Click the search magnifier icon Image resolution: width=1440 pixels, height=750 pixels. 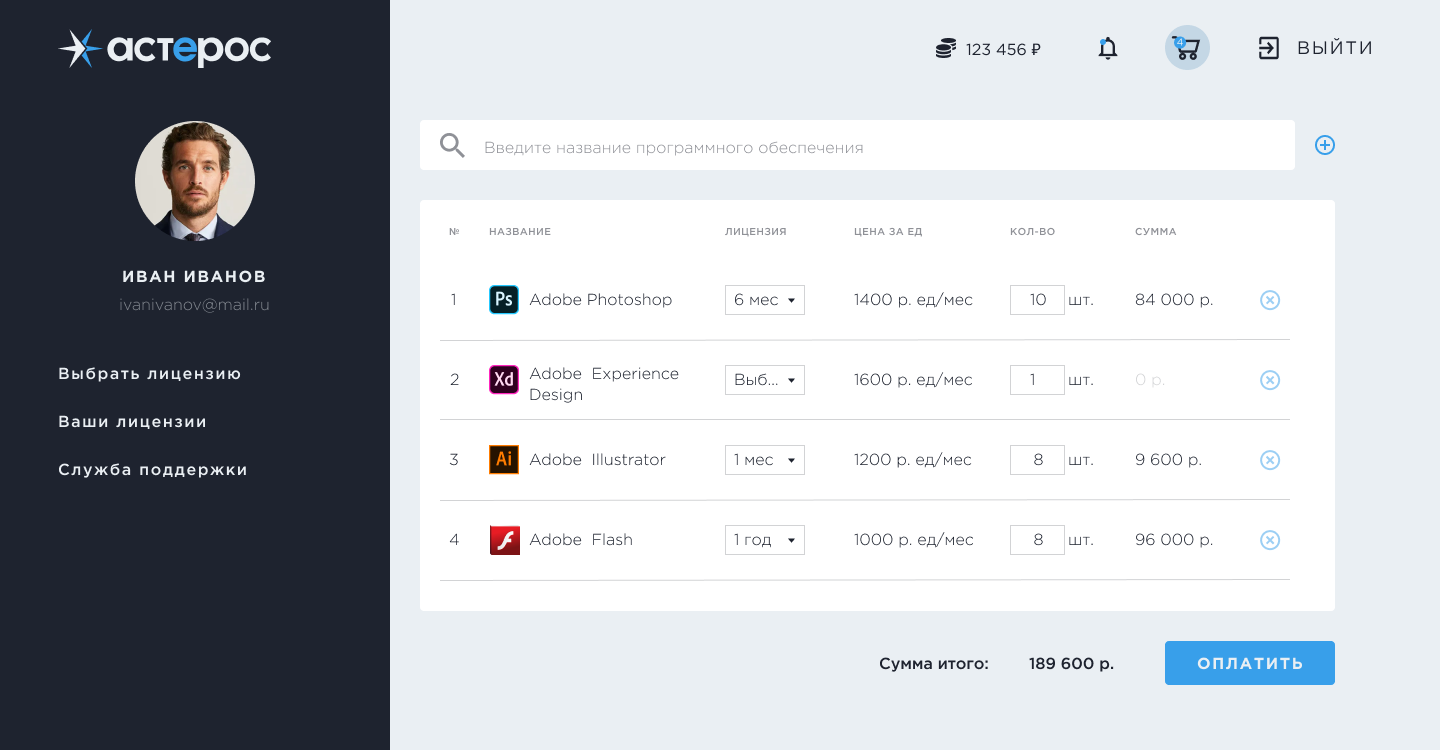(x=453, y=146)
